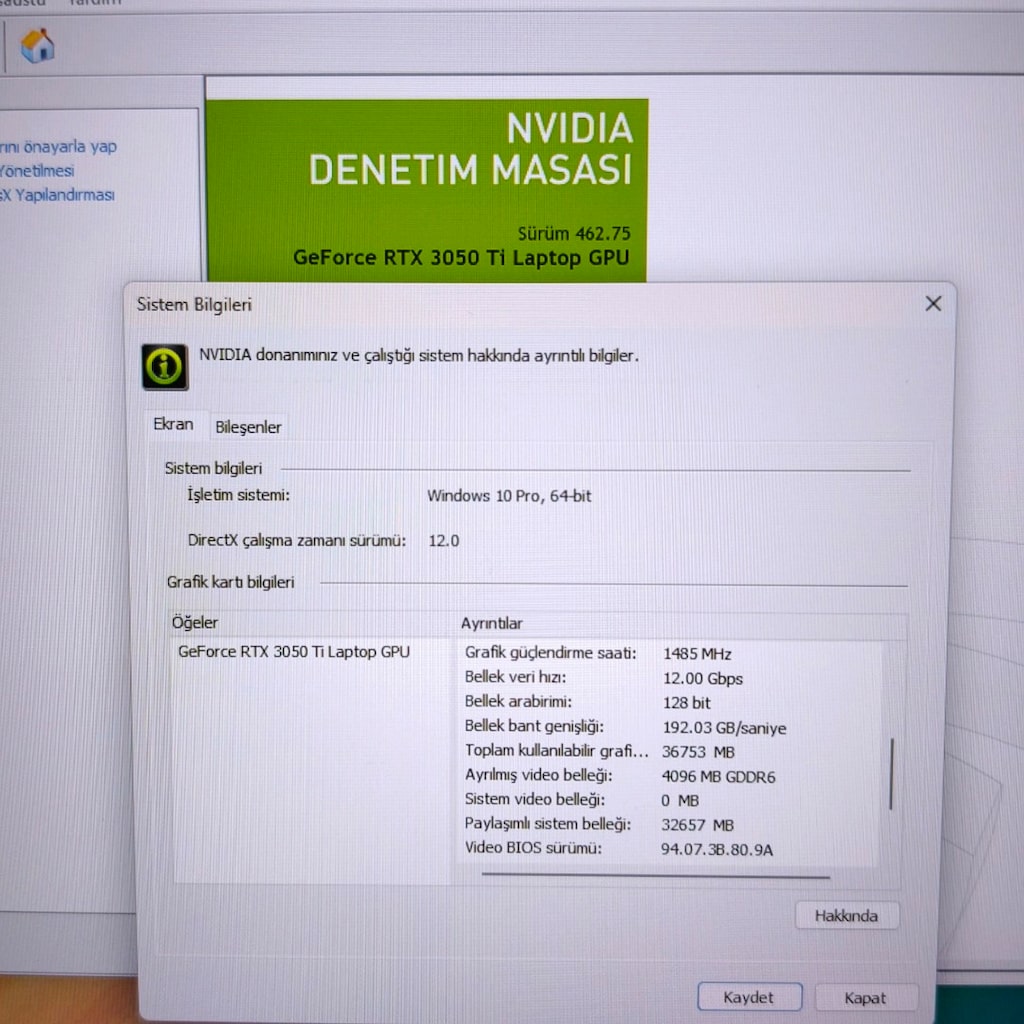Open the Bileşenler tab
The width and height of the screenshot is (1024, 1024).
(248, 427)
